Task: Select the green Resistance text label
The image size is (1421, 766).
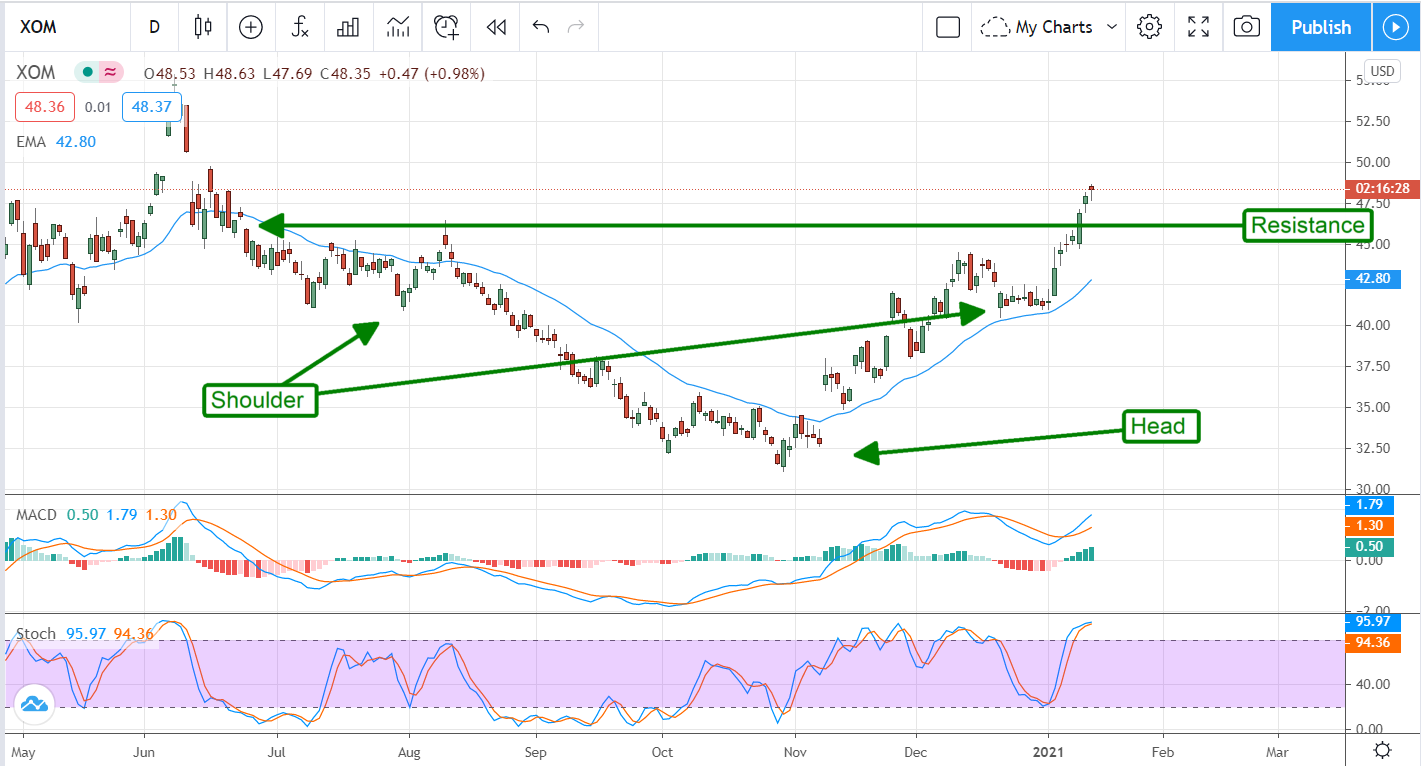Action: (1307, 225)
